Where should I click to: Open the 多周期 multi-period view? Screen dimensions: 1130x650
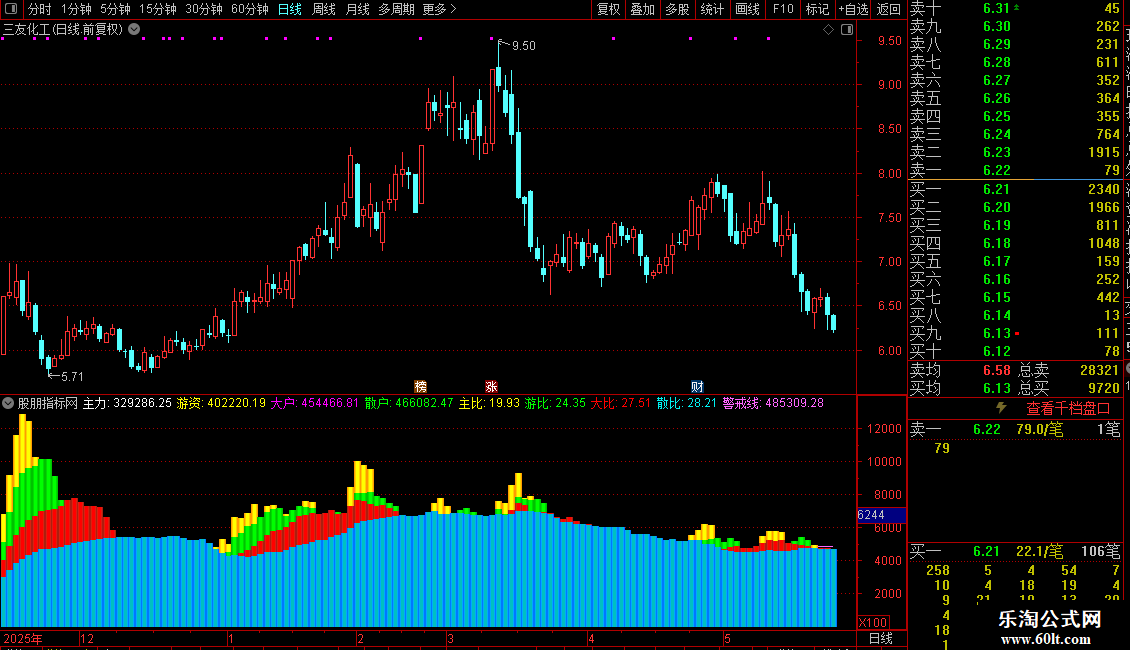tap(396, 9)
